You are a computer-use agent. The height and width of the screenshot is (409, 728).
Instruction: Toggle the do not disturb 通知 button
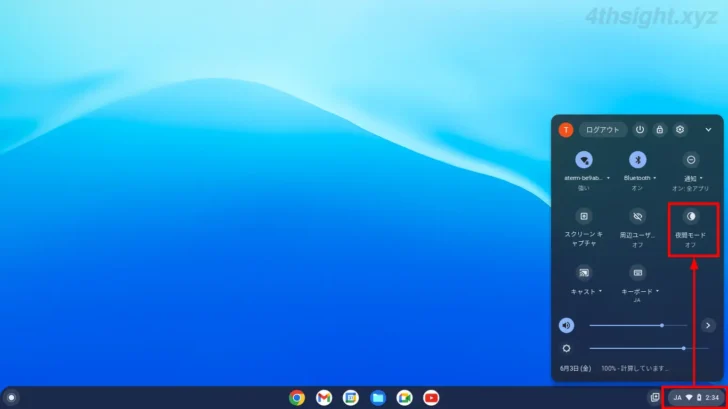point(691,160)
